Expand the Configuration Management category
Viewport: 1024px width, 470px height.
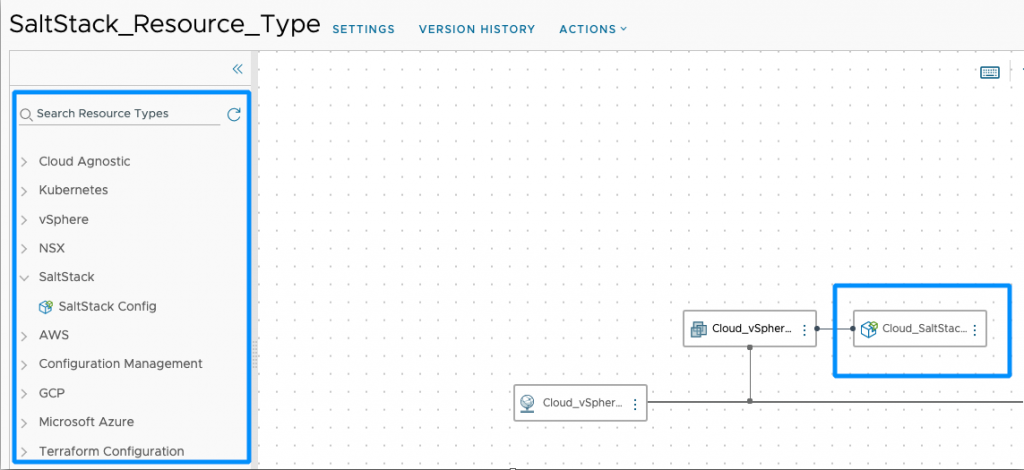point(24,364)
